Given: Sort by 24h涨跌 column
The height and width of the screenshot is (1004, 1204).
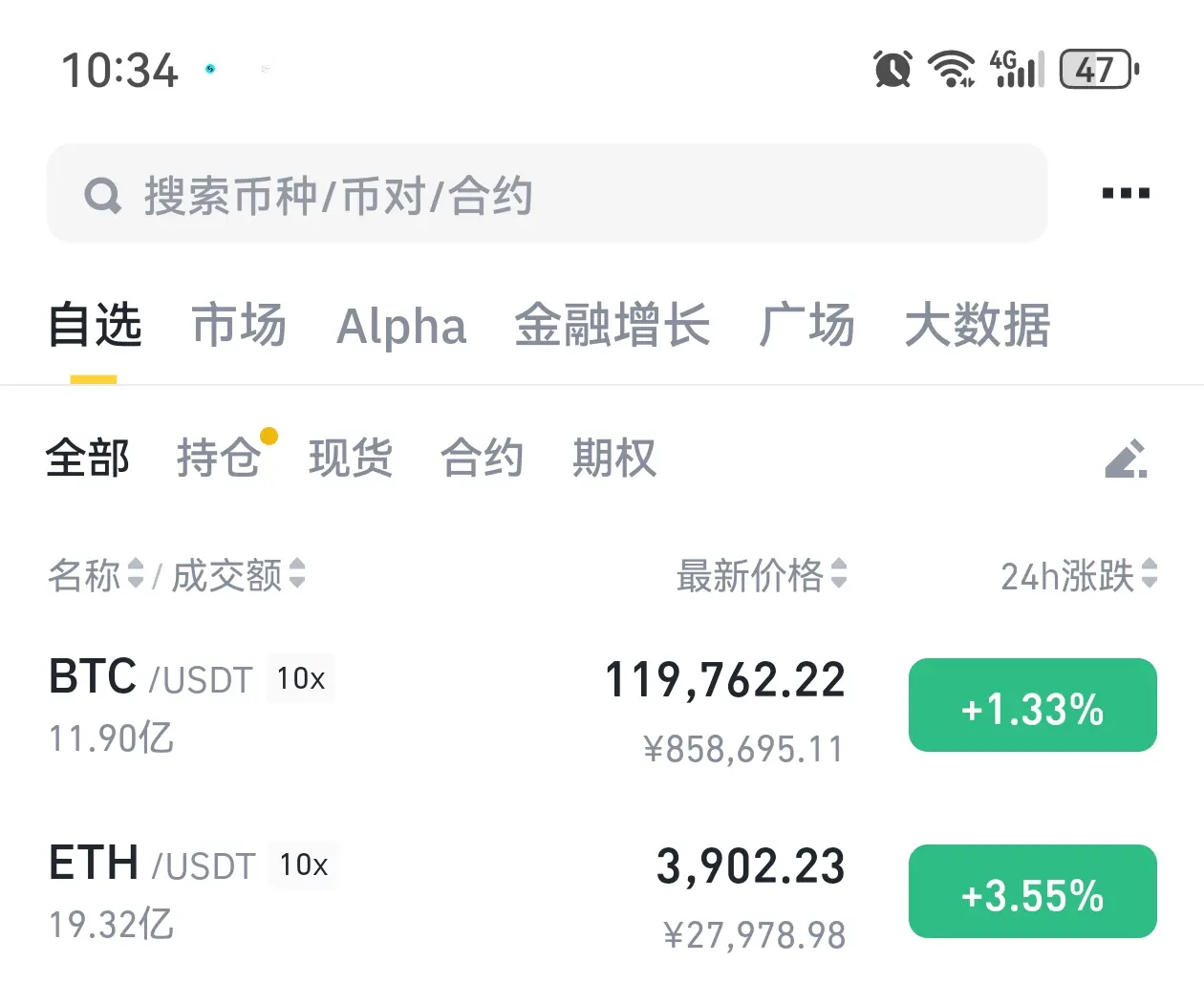Looking at the screenshot, I should [x=1079, y=575].
